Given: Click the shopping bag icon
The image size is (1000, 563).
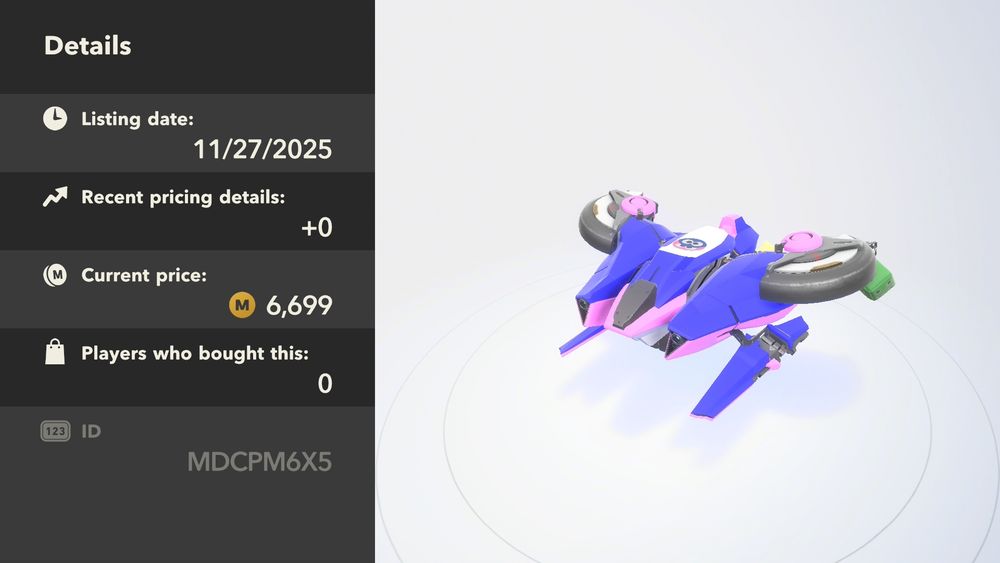Looking at the screenshot, I should (55, 352).
